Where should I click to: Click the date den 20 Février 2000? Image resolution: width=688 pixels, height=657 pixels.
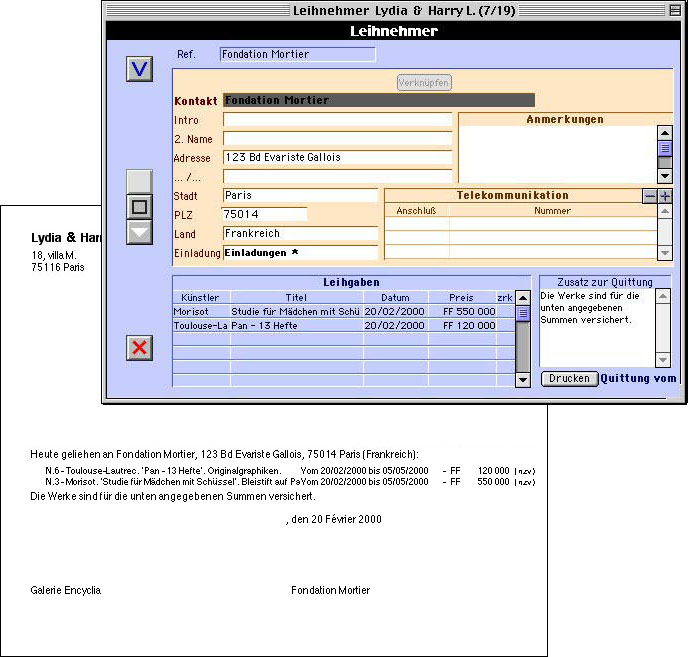coord(337,519)
